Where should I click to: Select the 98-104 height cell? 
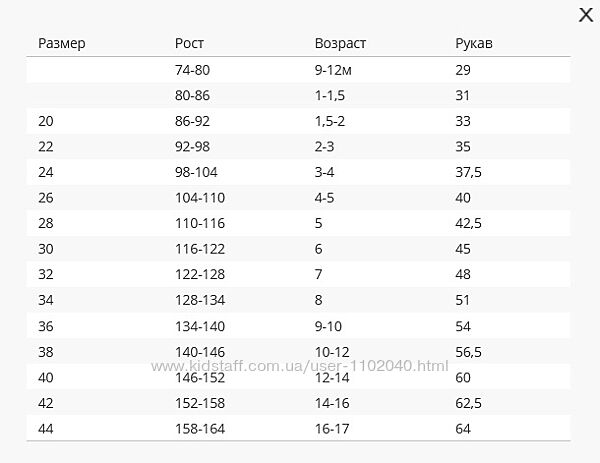196,172
